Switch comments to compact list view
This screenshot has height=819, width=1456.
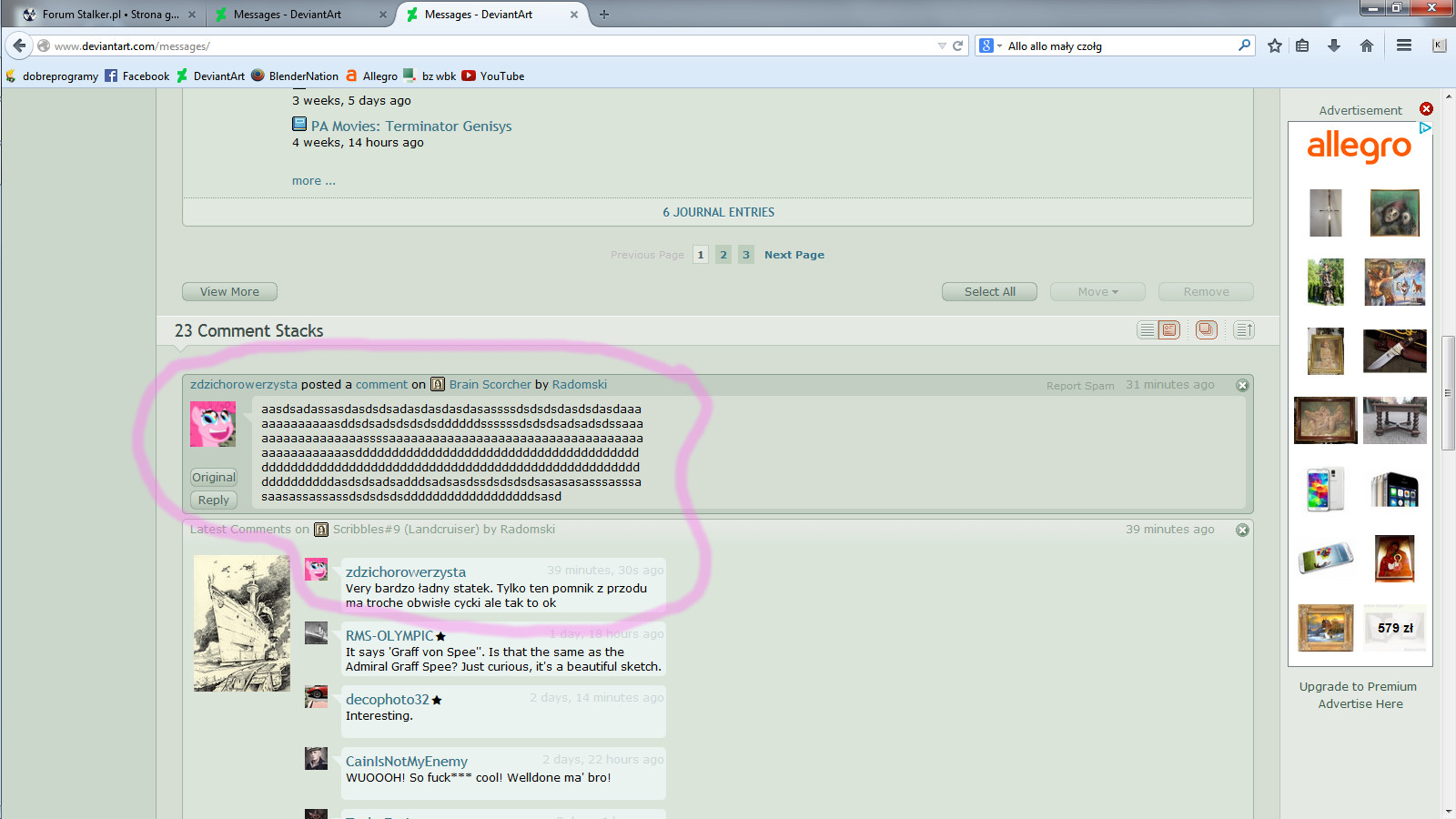pyautogui.click(x=1147, y=330)
